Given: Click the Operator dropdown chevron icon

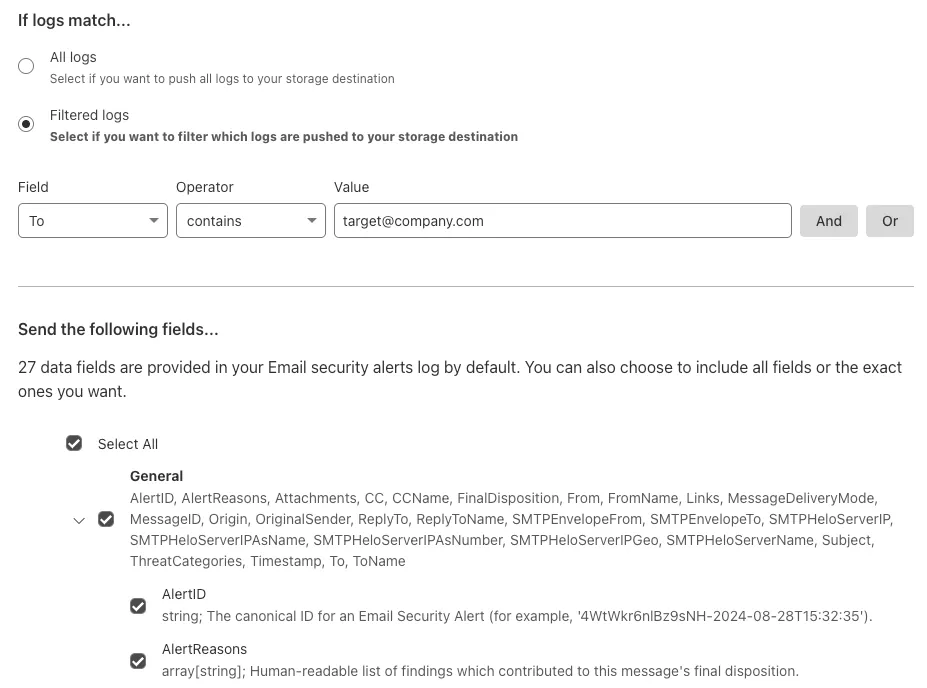Looking at the screenshot, I should tap(311, 220).
